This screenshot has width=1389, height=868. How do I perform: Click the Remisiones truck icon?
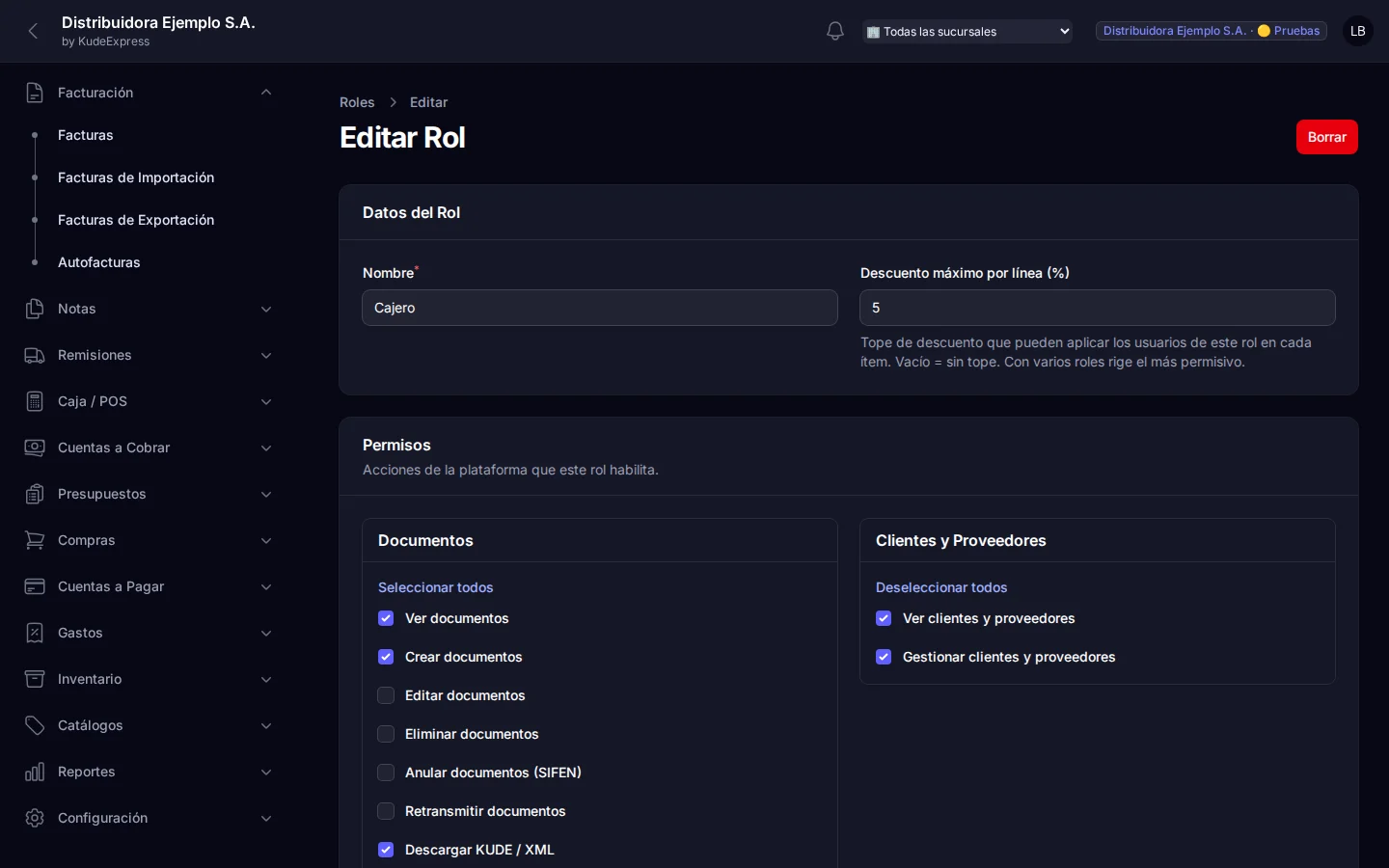pyautogui.click(x=35, y=355)
